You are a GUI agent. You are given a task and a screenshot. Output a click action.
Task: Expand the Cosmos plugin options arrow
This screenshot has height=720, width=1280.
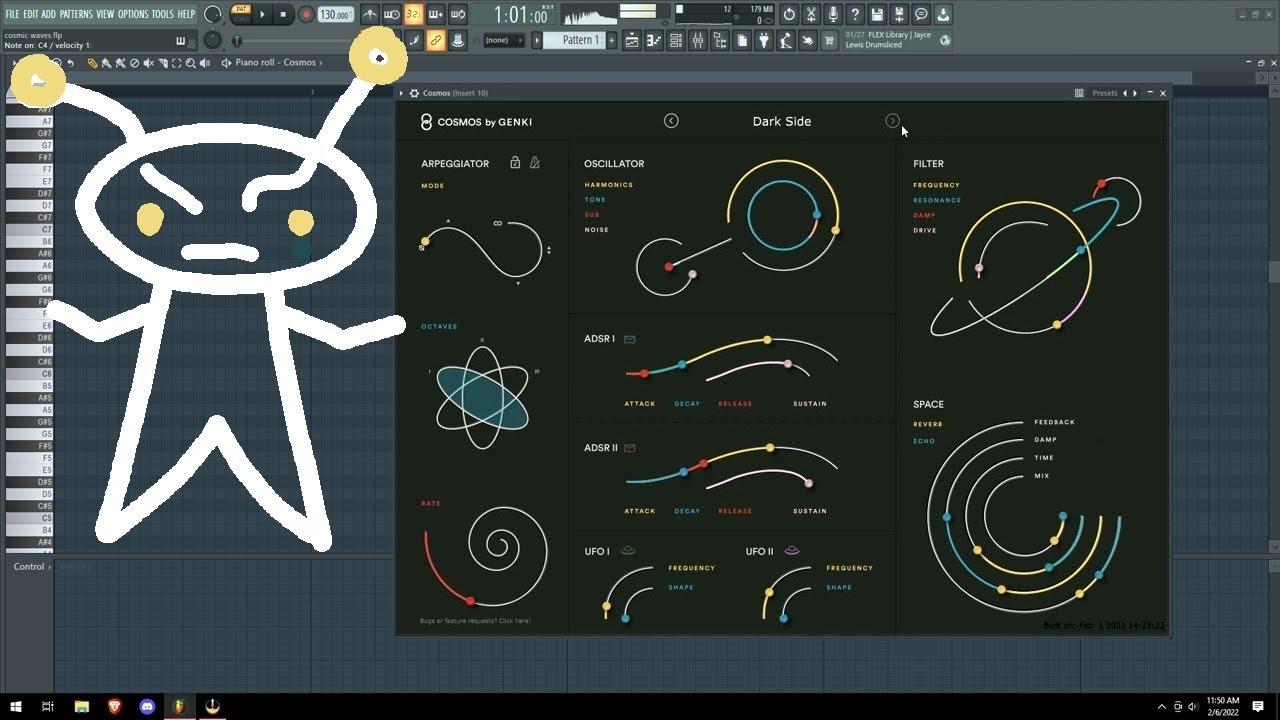[402, 93]
